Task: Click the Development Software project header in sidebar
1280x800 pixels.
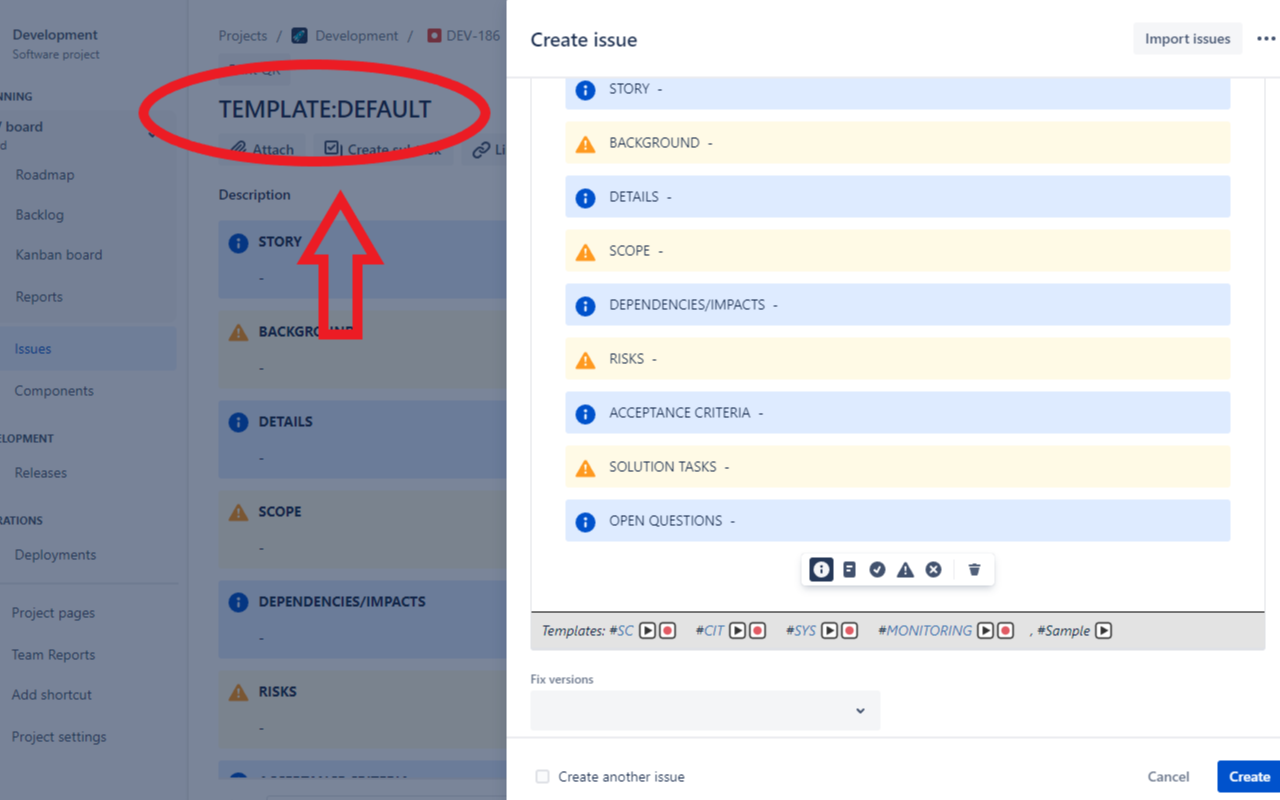Action: [x=55, y=44]
